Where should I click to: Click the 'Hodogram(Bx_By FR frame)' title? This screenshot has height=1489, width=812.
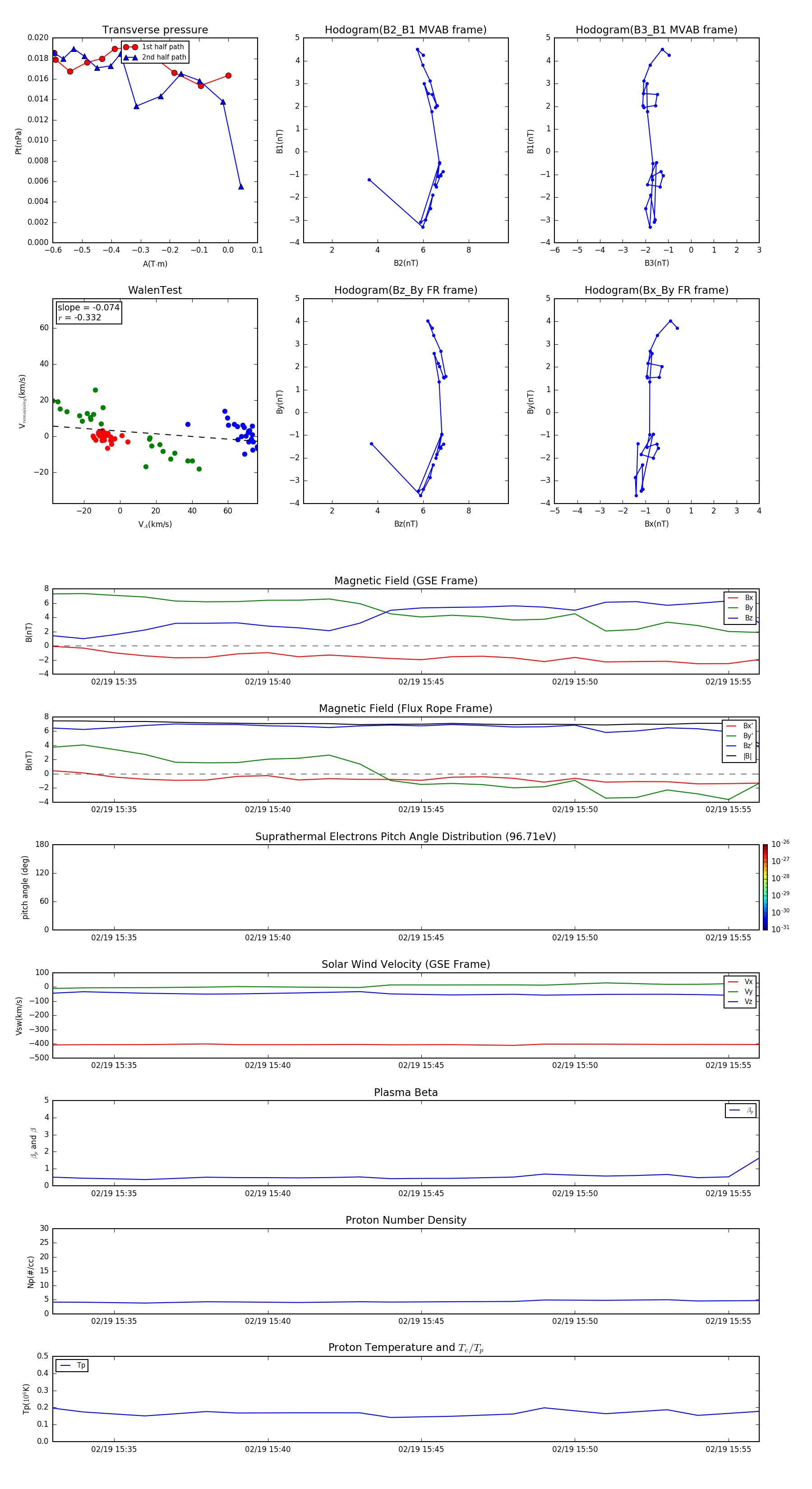(x=656, y=290)
